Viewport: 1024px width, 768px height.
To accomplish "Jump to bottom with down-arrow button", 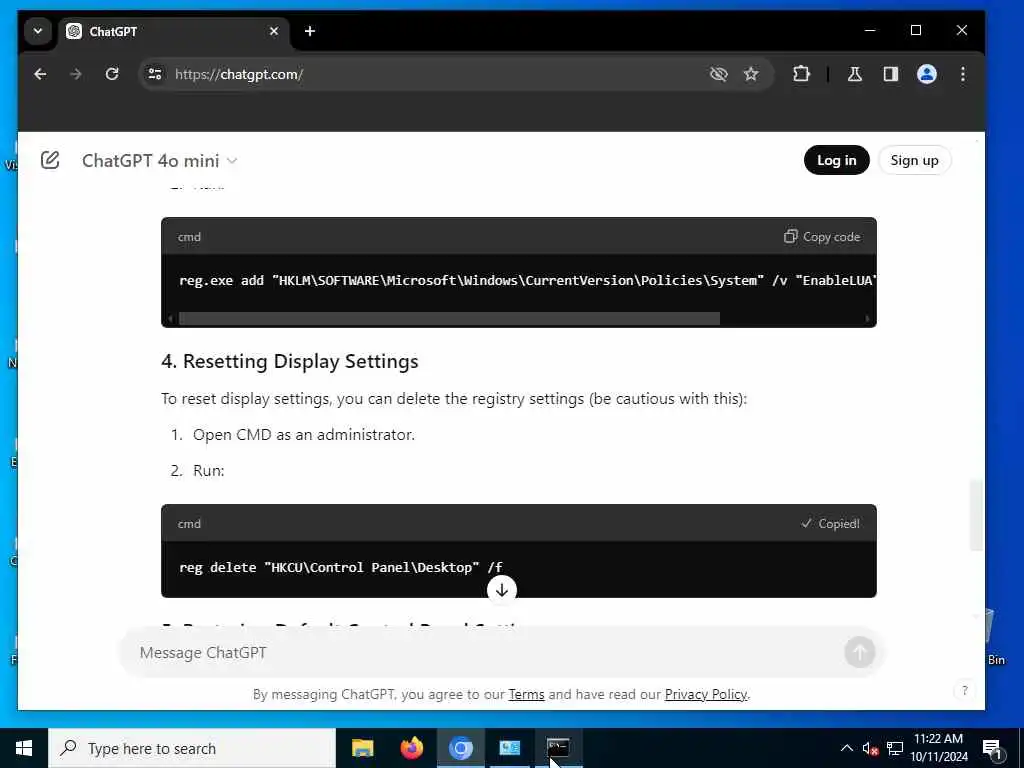I will [x=502, y=590].
